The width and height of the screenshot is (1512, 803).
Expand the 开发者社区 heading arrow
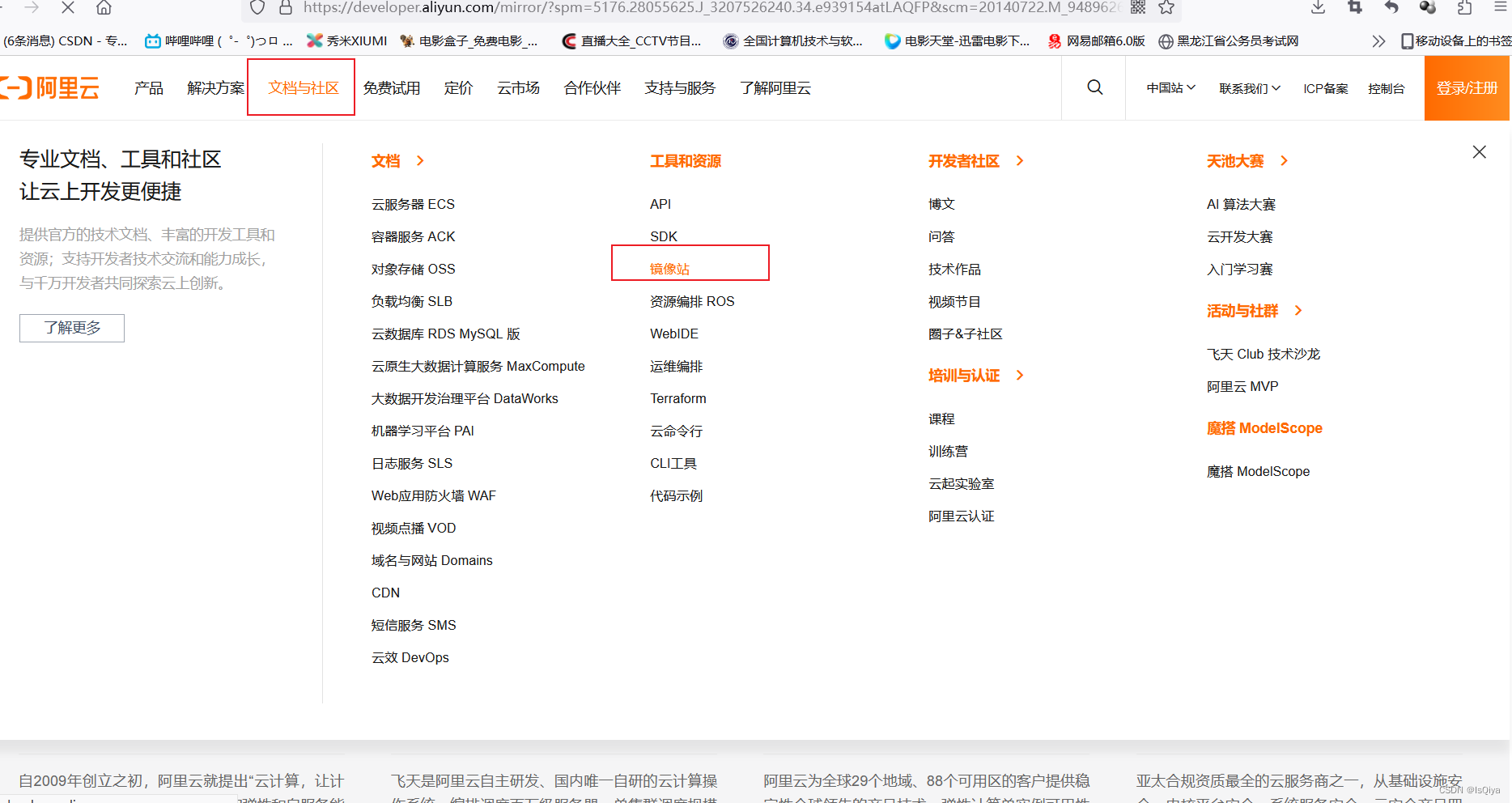click(x=1020, y=161)
